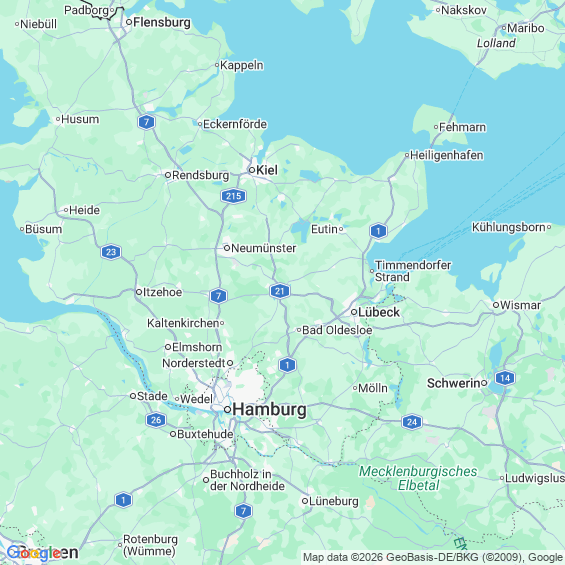Screen dimensions: 565x565
Task: Select the A21 highway shield icon
Action: click(280, 291)
